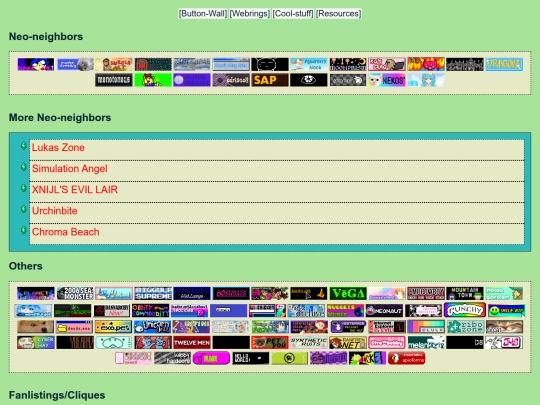This screenshot has height=405, width=540.
Task: Open the Ranfren NET button
Action: point(348,343)
